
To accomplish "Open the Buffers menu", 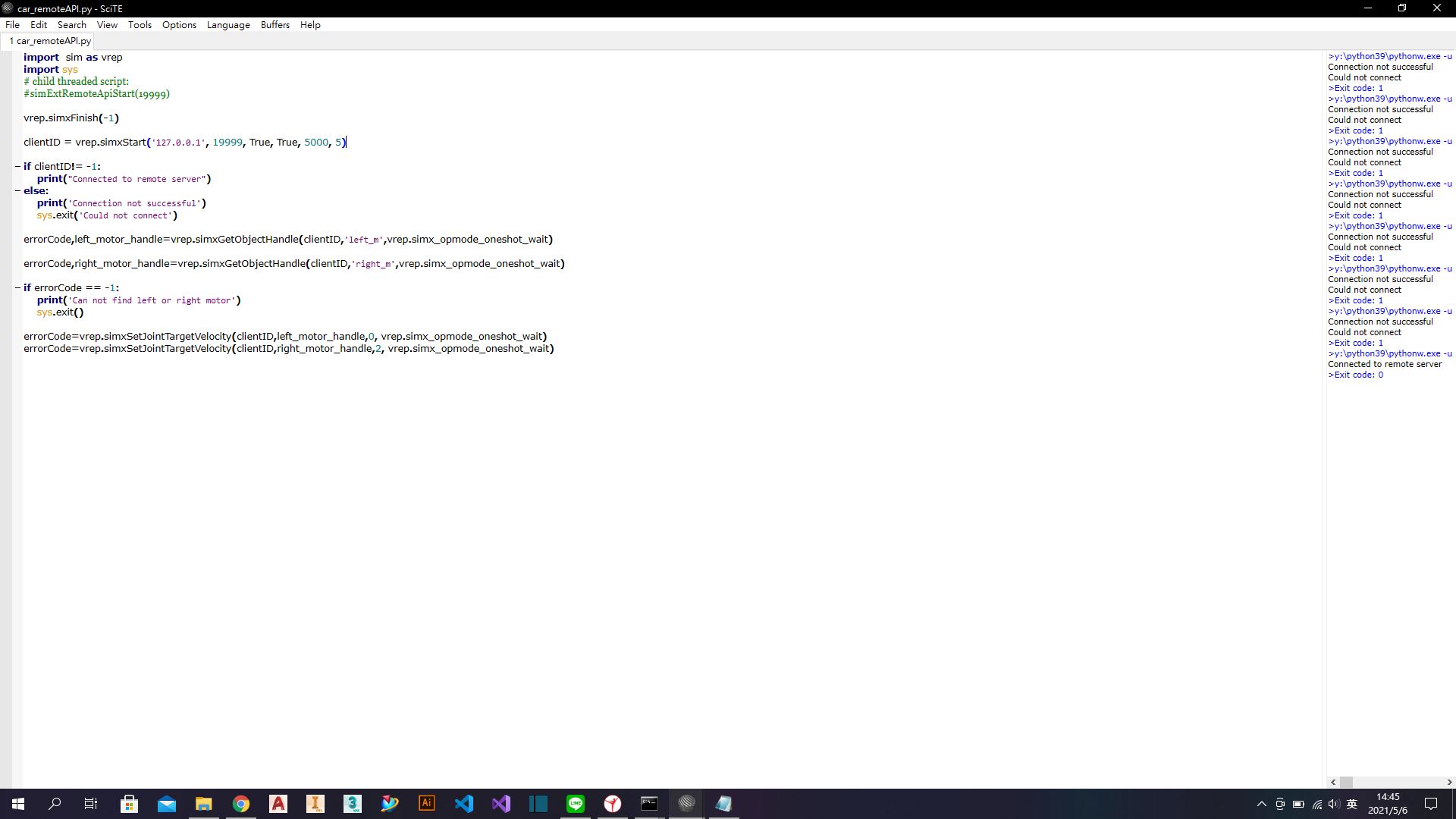I will [x=275, y=24].
